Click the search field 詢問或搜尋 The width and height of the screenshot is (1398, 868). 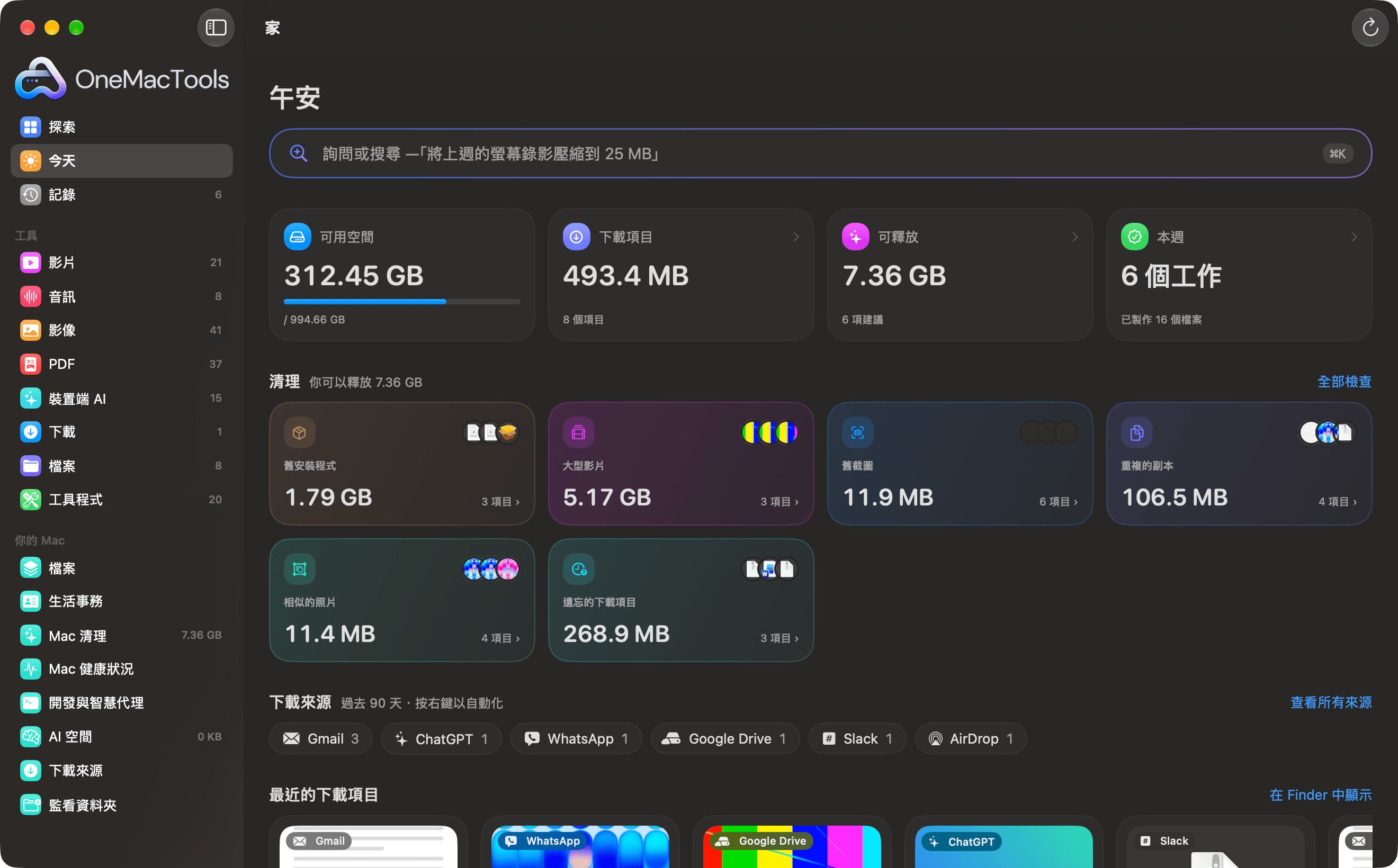[820, 153]
